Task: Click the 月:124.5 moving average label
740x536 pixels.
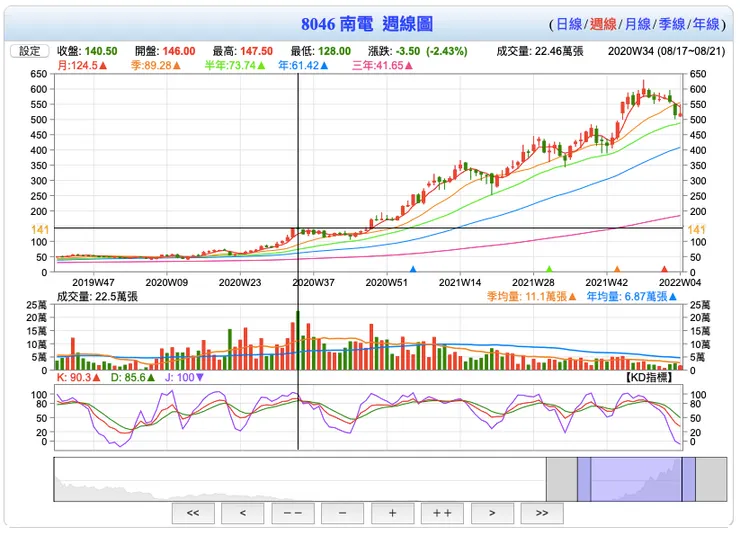Action: tap(82, 65)
